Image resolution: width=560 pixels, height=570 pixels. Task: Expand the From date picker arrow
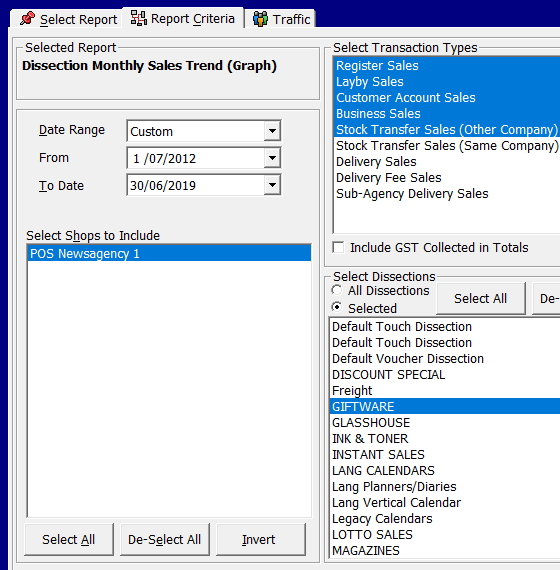point(272,158)
